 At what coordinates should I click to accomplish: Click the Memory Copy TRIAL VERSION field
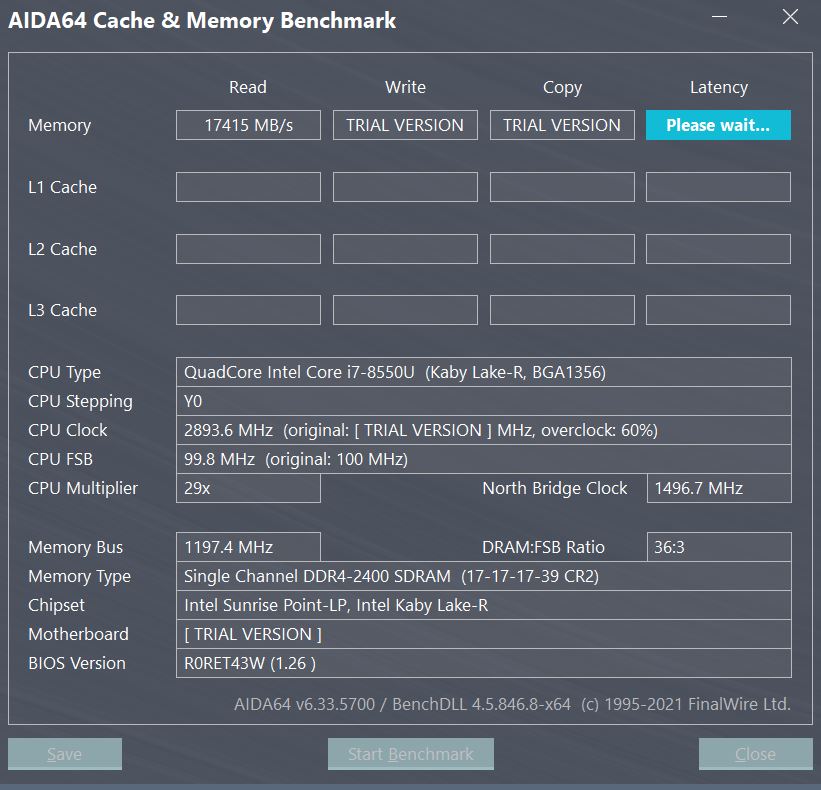coord(562,125)
